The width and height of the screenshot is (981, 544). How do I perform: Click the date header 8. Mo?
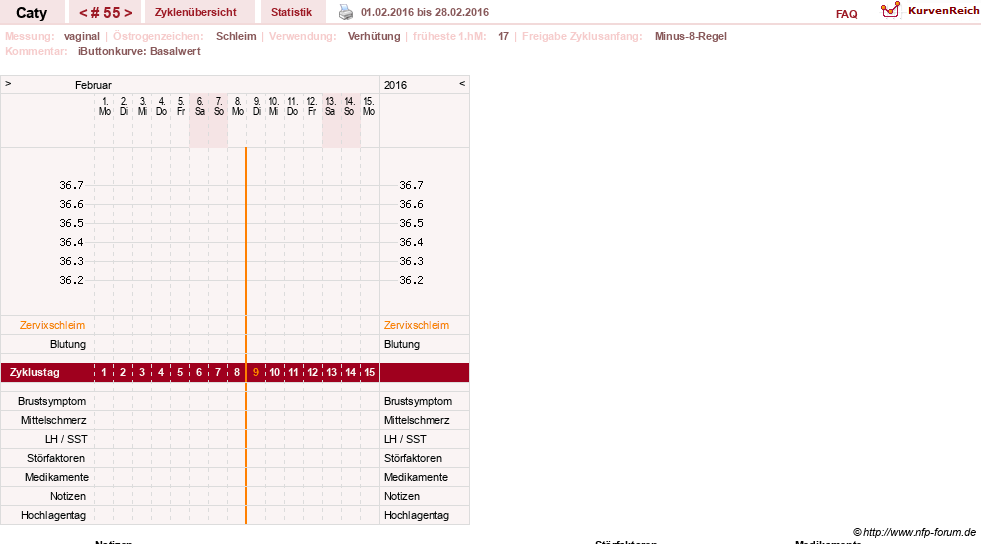[238, 106]
